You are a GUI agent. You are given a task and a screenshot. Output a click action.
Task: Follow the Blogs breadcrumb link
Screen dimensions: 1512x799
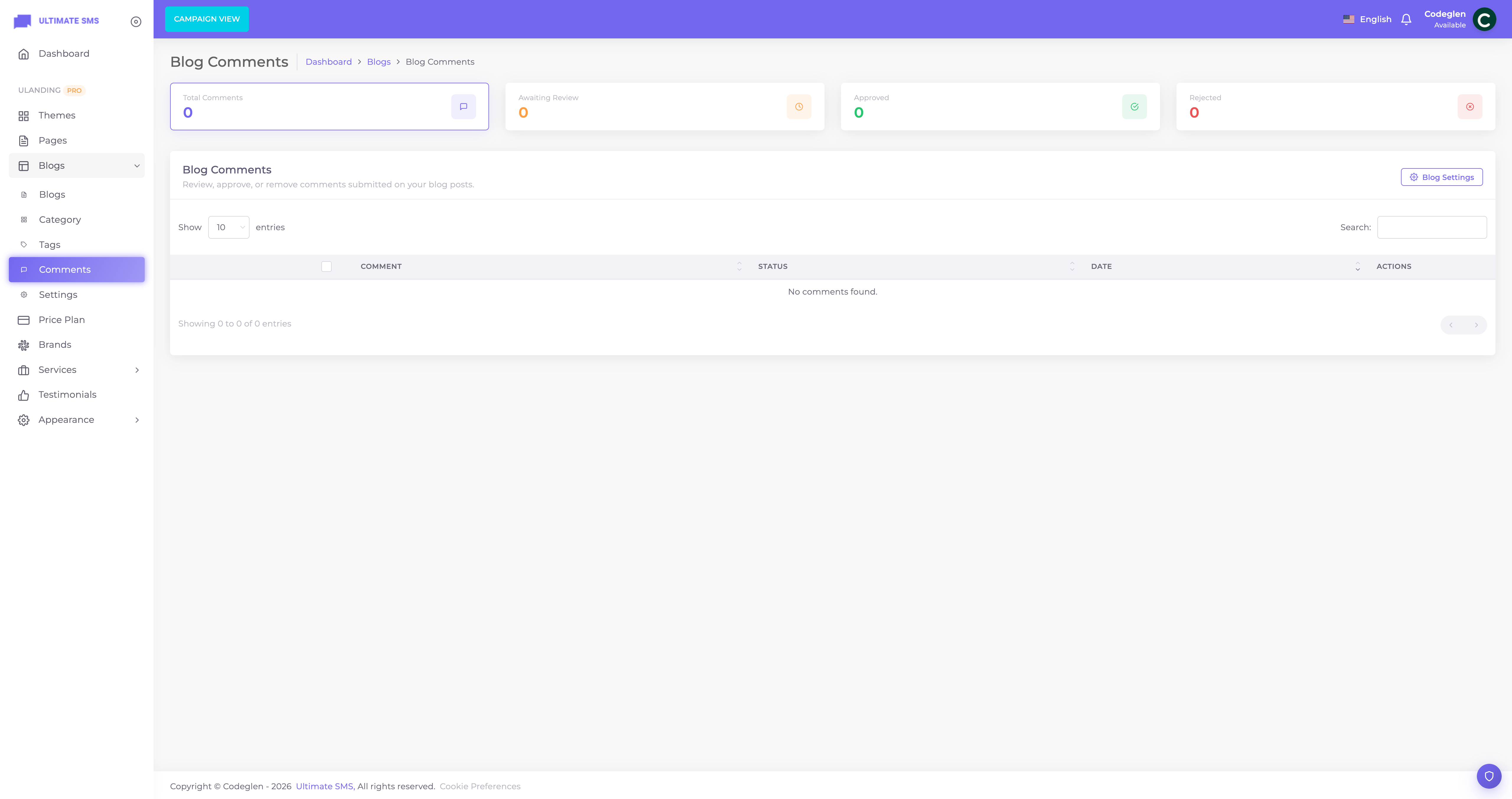click(379, 62)
